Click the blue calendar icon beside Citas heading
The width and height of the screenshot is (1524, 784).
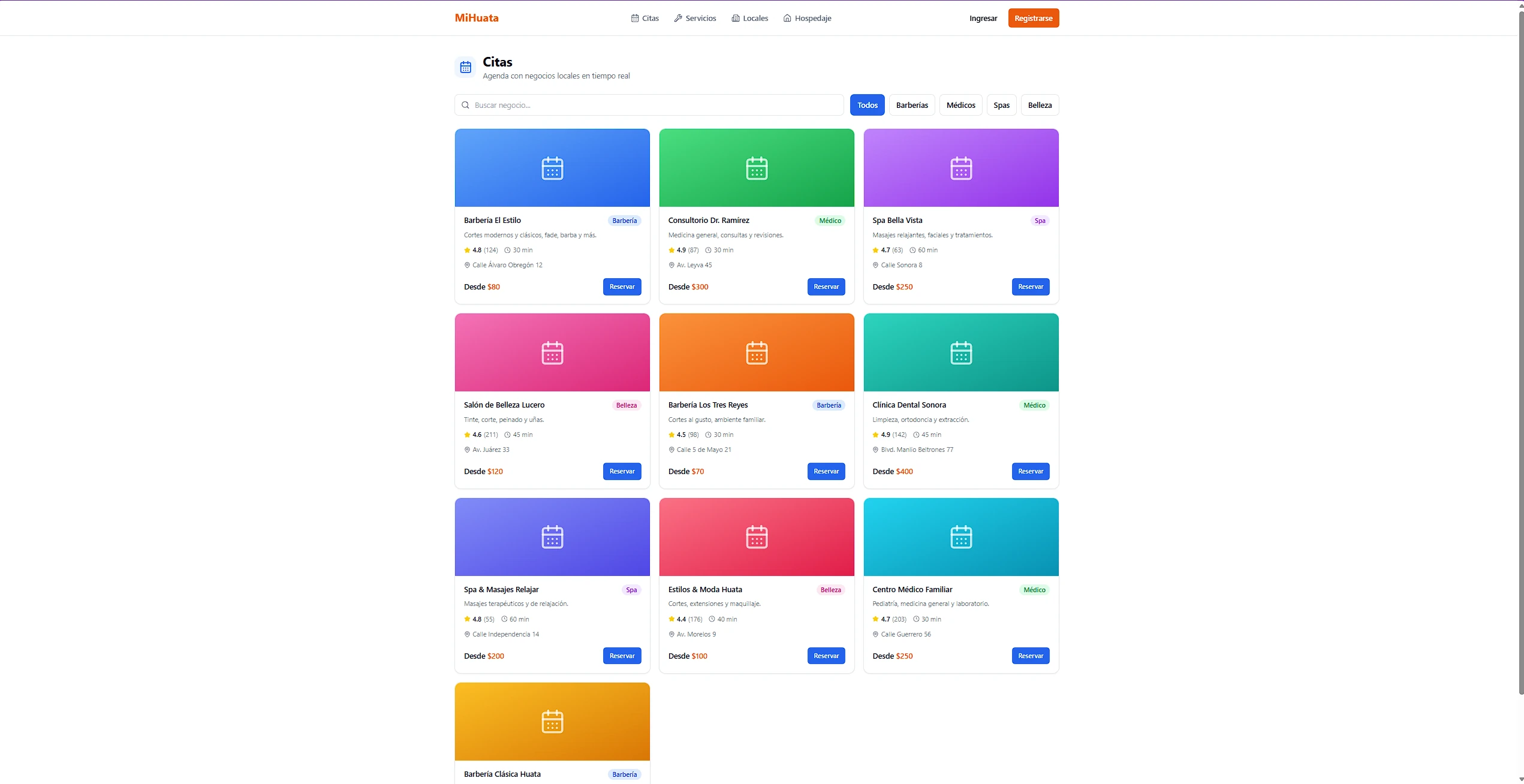[x=465, y=68]
